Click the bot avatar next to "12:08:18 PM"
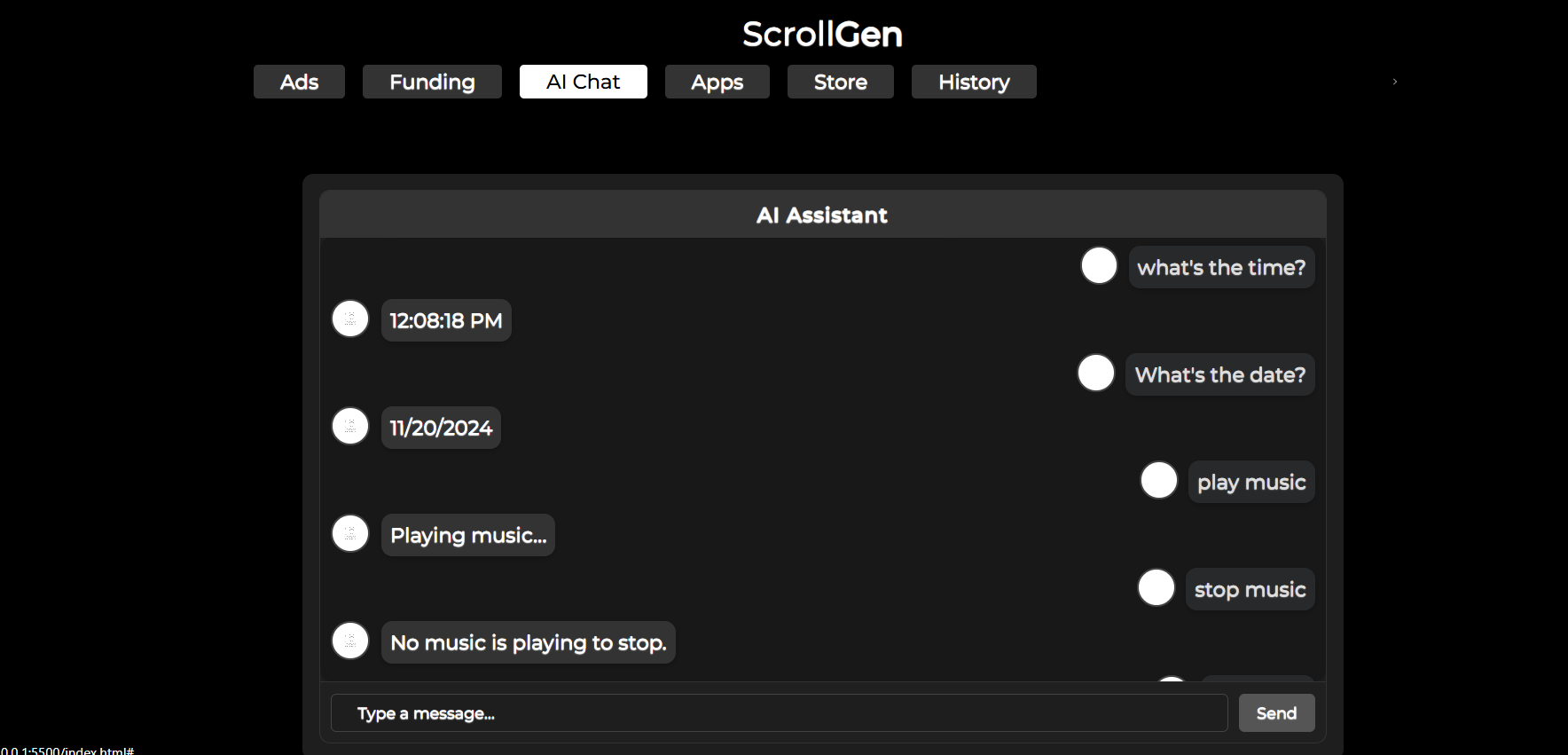The image size is (1568, 755). 350,319
